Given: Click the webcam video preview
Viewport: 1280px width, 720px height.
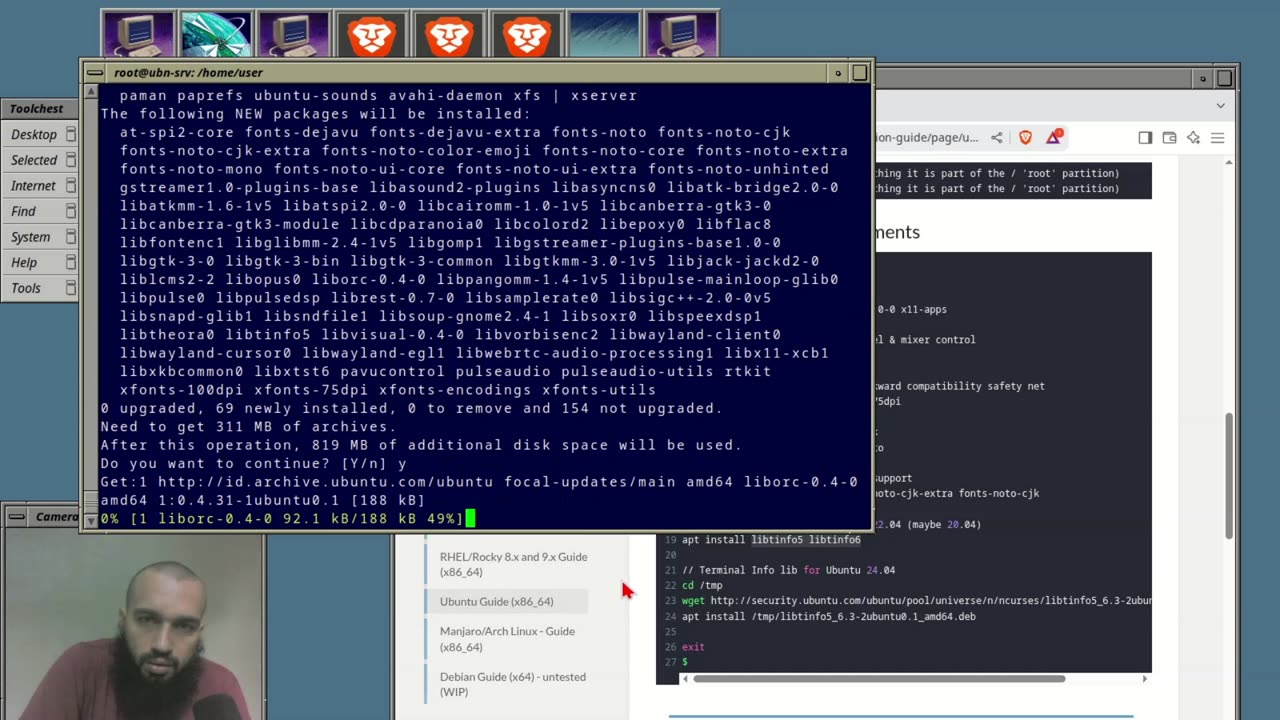Looking at the screenshot, I should tap(133, 625).
